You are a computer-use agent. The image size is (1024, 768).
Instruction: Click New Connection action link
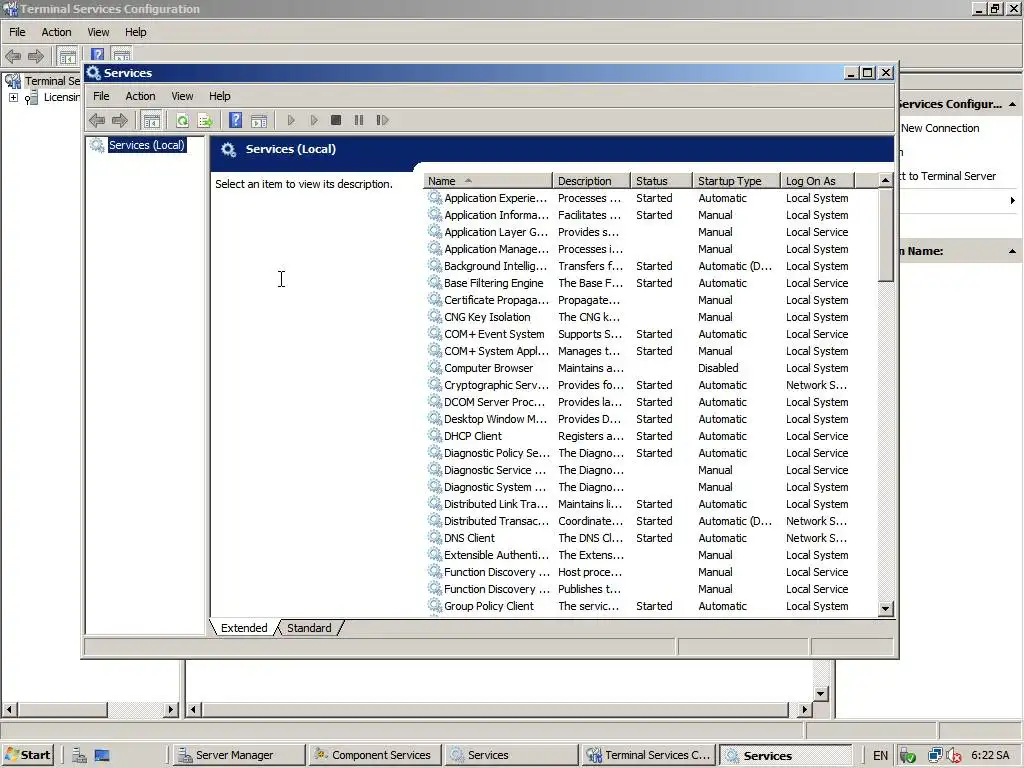point(940,128)
